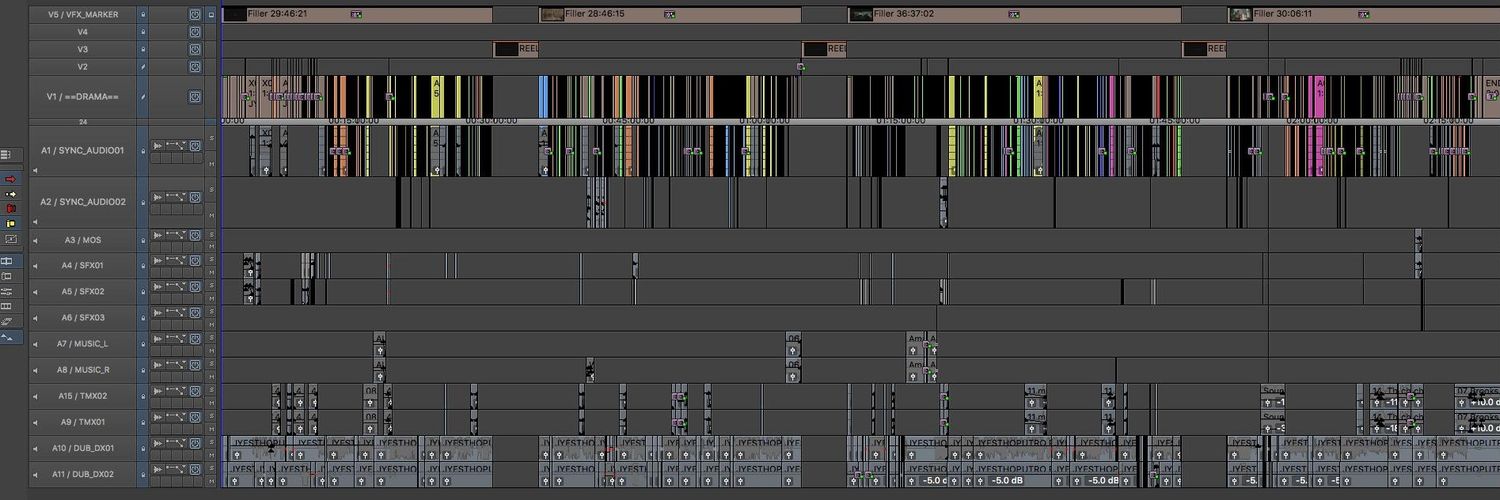1500x500 pixels.
Task: Click the bottom highlighted icon in left toolbar
Action: point(7,337)
